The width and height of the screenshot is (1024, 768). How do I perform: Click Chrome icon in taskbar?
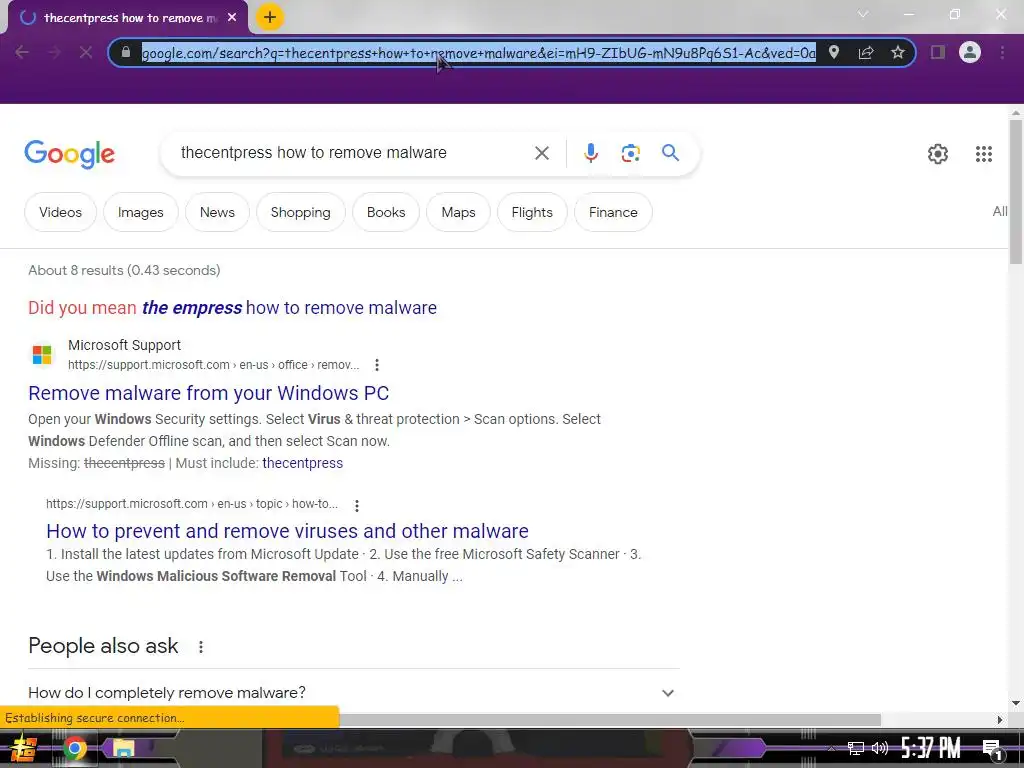click(x=74, y=748)
